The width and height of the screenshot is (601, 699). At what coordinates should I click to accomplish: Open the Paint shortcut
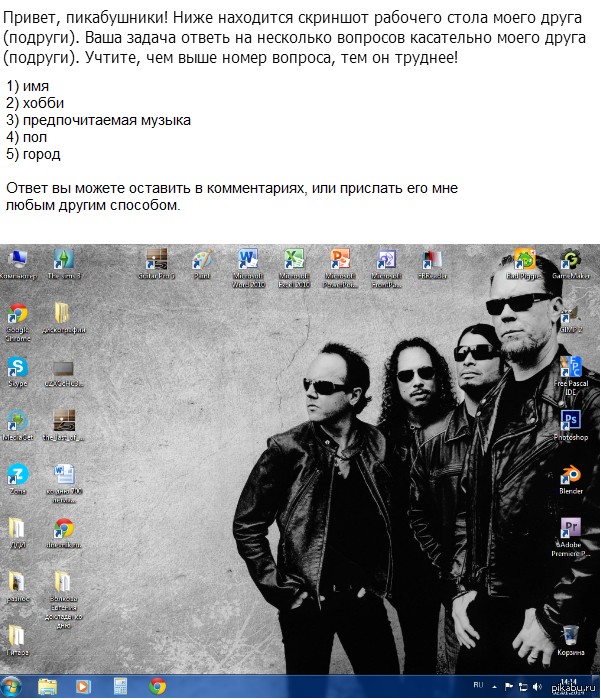202,260
